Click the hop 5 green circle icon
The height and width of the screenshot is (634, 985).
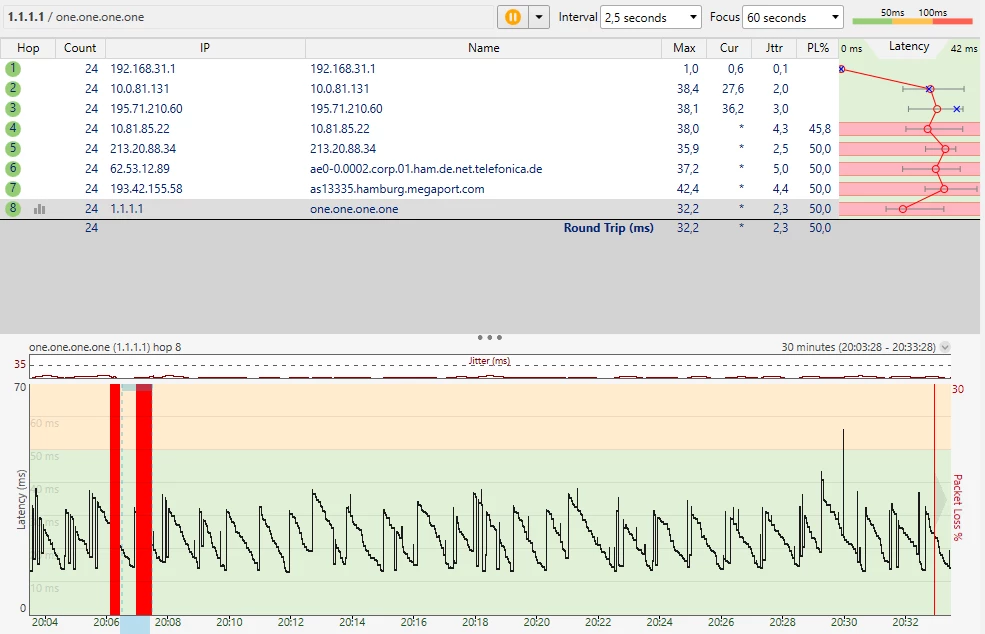pyautogui.click(x=12, y=149)
